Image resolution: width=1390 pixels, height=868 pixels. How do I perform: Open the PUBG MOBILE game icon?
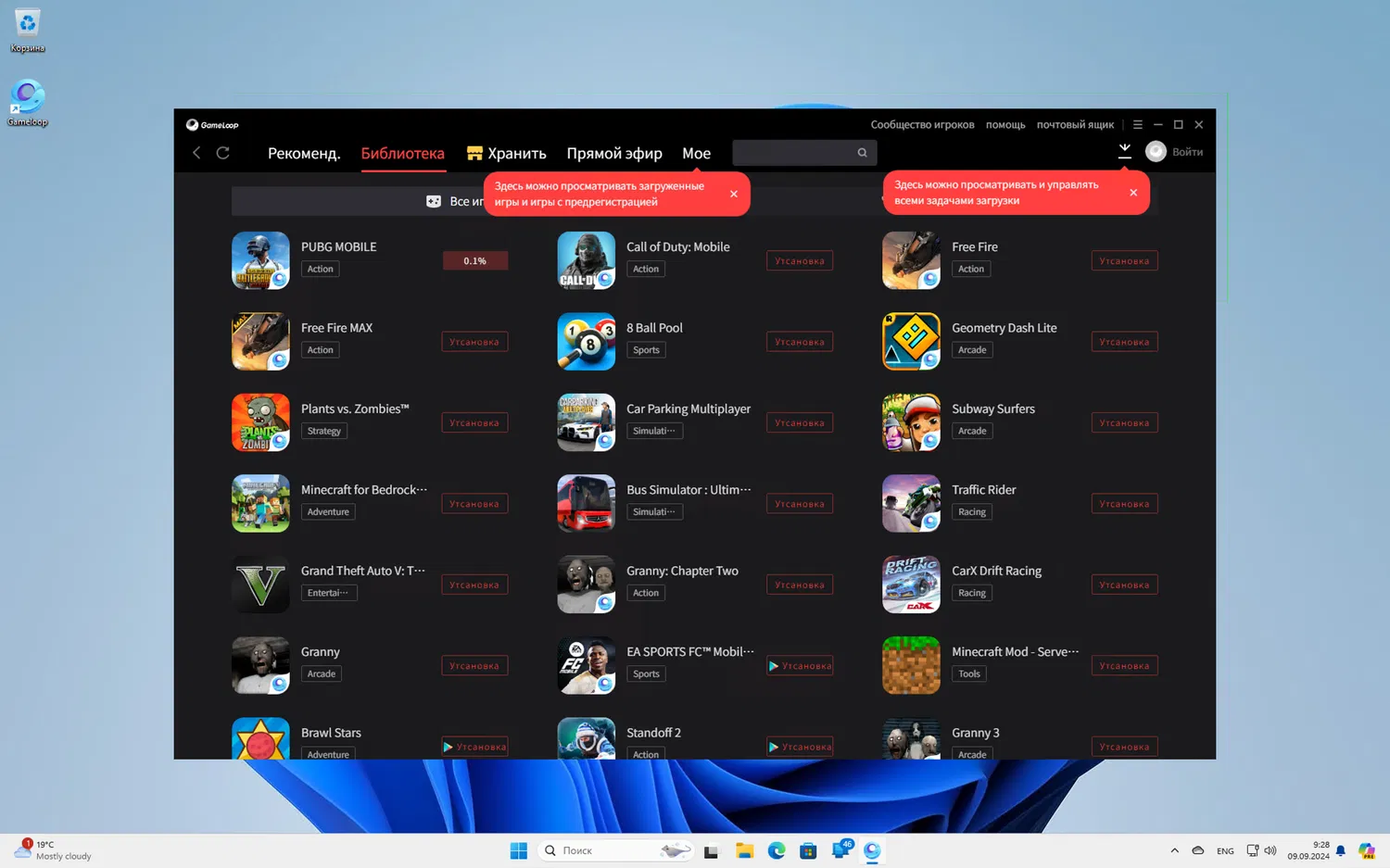pos(260,260)
